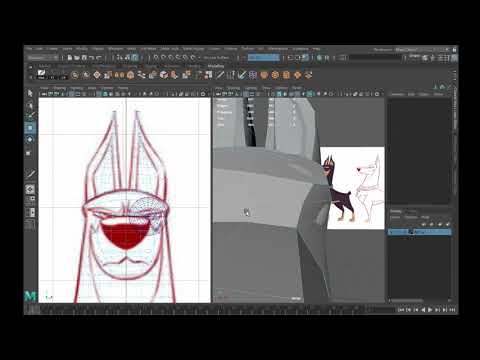
Task: Choose the Select tool arrow in toolbox
Action: pos(30,93)
